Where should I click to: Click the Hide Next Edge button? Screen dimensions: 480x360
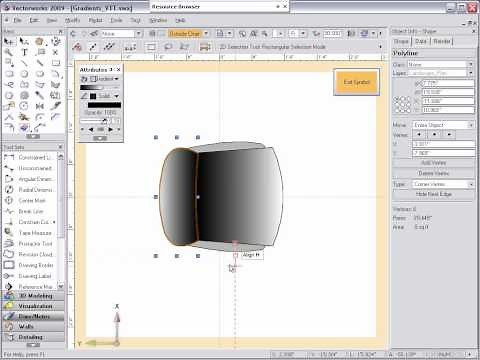(433, 194)
